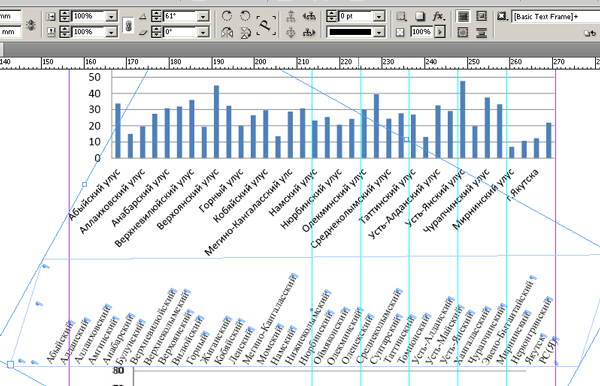Viewport: 600px width, 386px height.
Task: Toggle the constrain proportions chain link
Action: click(x=129, y=25)
